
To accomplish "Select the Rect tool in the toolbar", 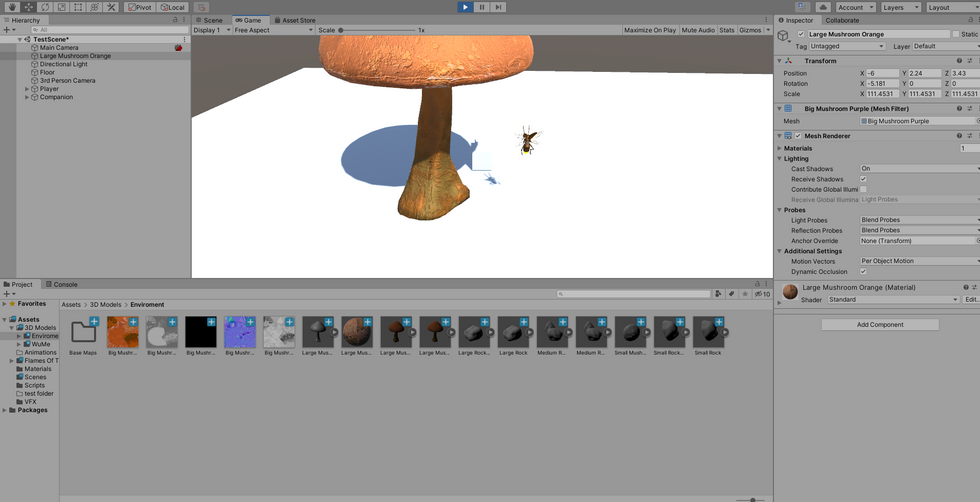I will pyautogui.click(x=78, y=7).
